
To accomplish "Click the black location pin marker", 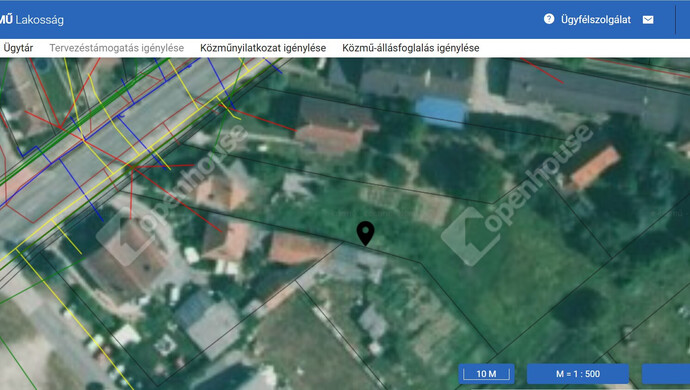I will pos(365,234).
